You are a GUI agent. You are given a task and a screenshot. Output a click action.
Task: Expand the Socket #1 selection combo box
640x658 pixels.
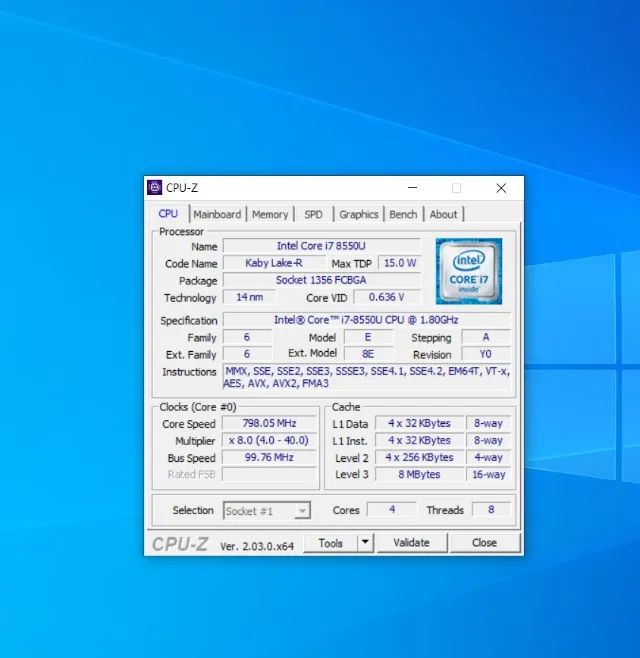point(267,511)
